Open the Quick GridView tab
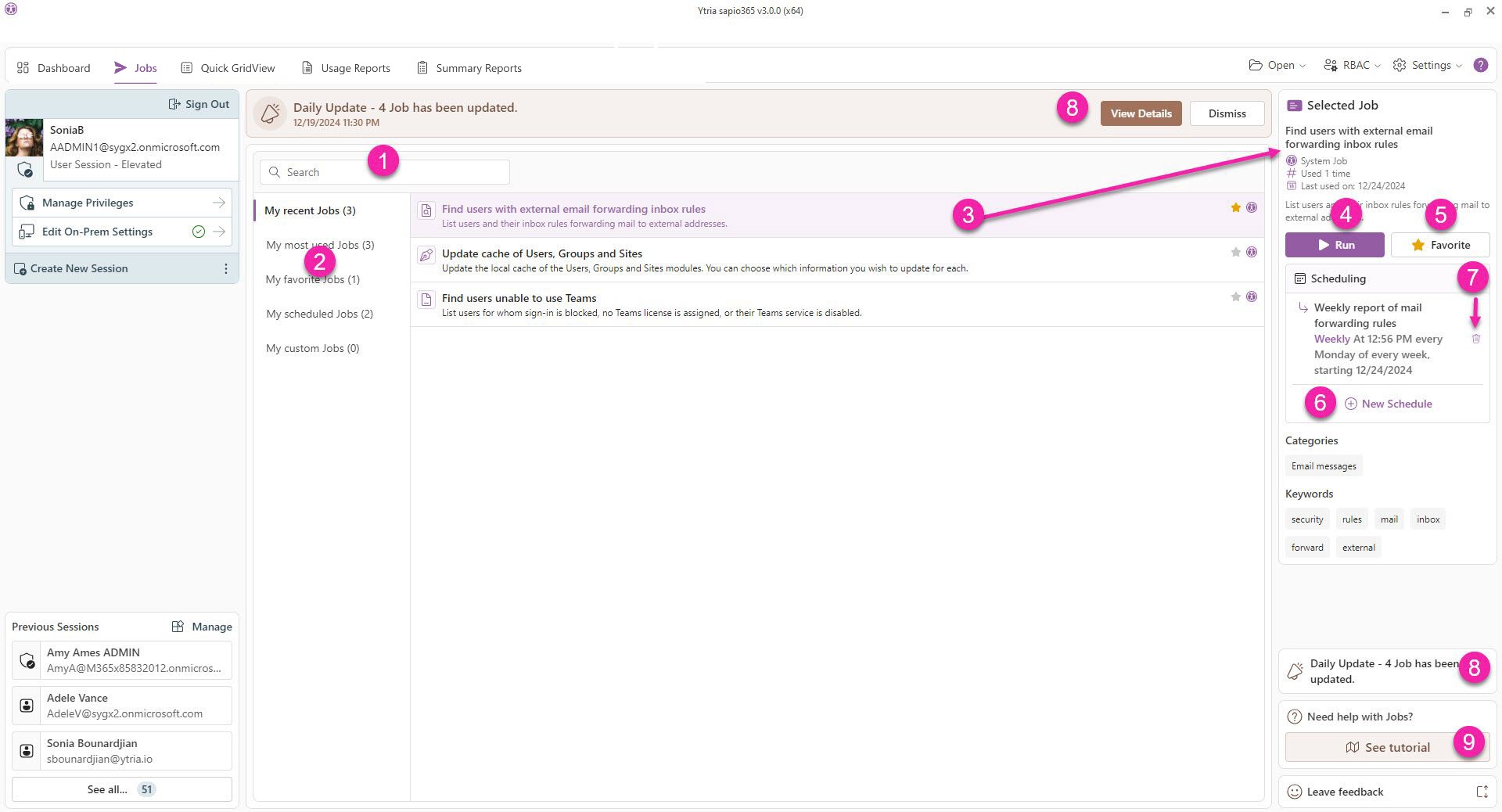This screenshot has width=1502, height=812. tap(228, 68)
